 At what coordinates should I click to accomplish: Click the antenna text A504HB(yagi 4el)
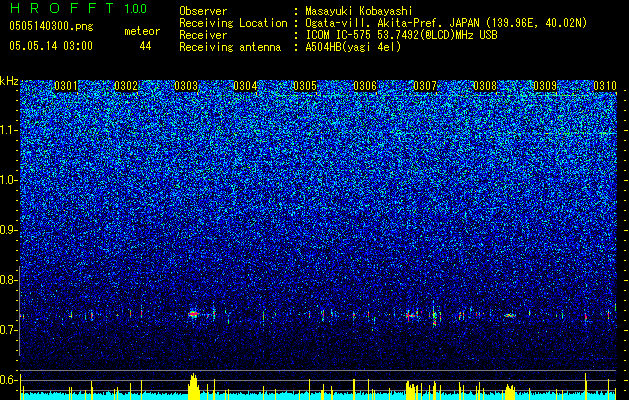[x=353, y=47]
